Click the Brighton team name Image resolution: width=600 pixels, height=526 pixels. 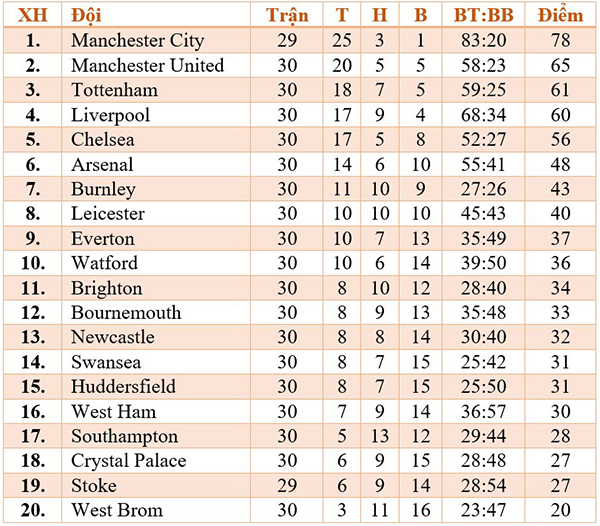click(x=107, y=288)
